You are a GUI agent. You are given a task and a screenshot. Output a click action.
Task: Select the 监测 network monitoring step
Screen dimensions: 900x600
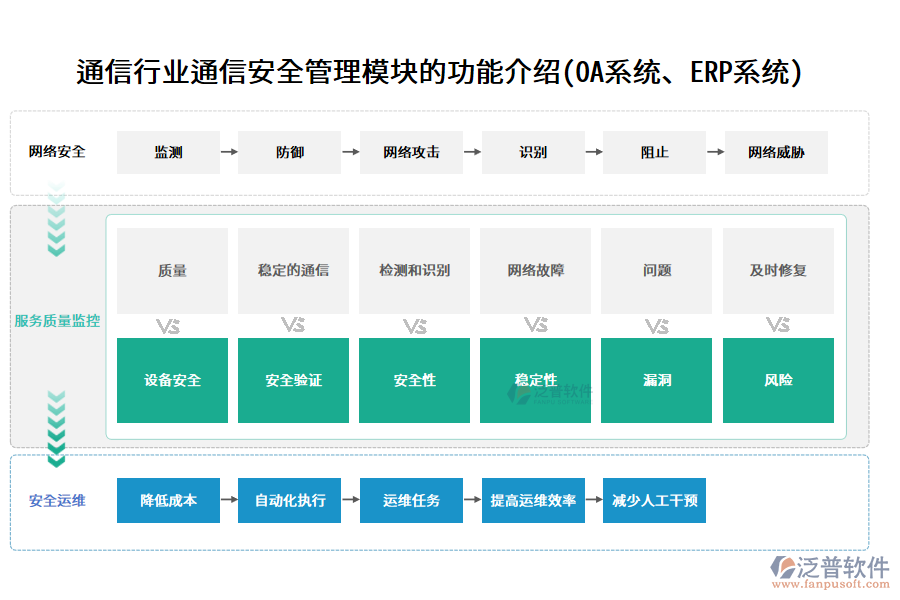tap(168, 152)
